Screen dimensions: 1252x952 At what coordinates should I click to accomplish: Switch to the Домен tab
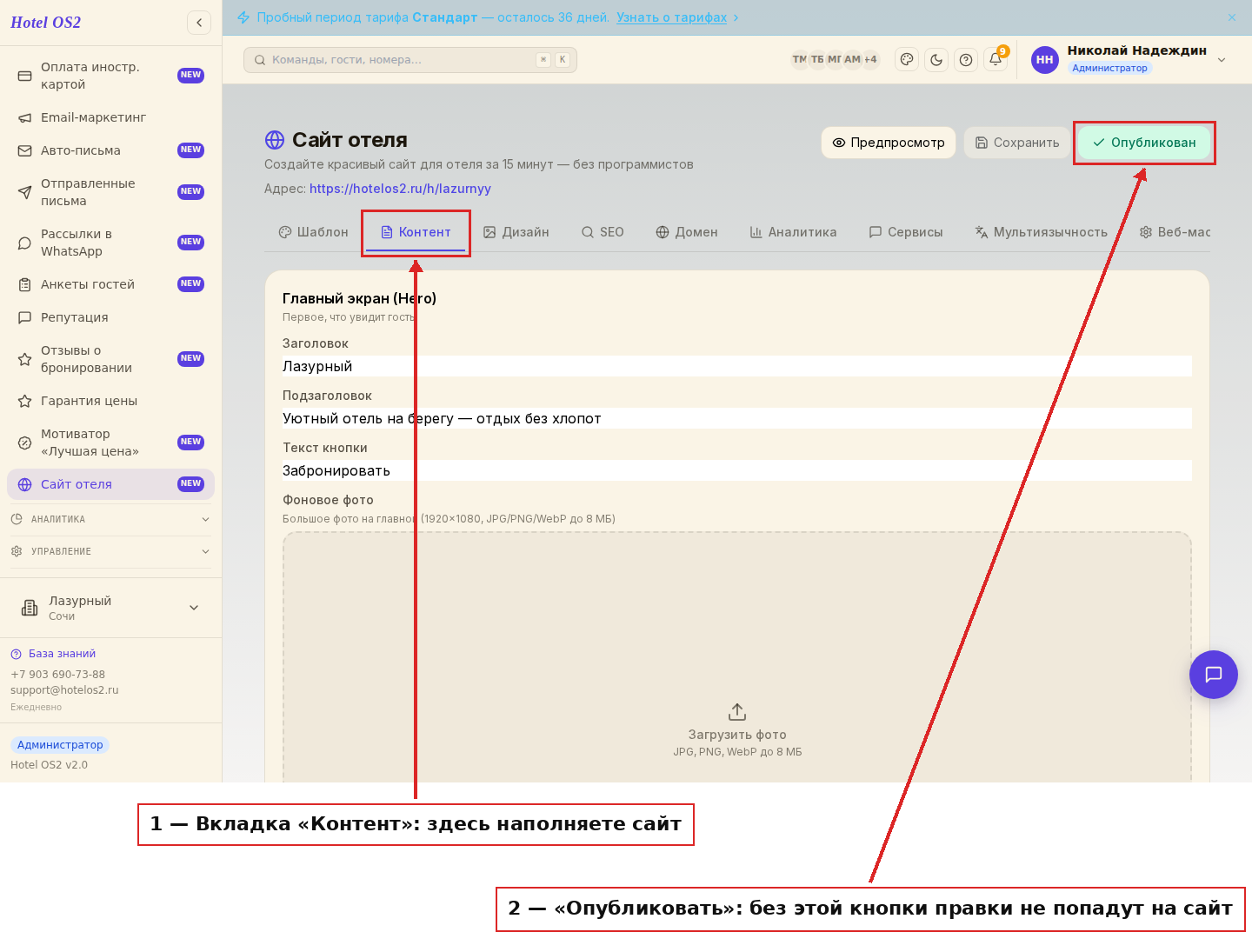click(687, 232)
